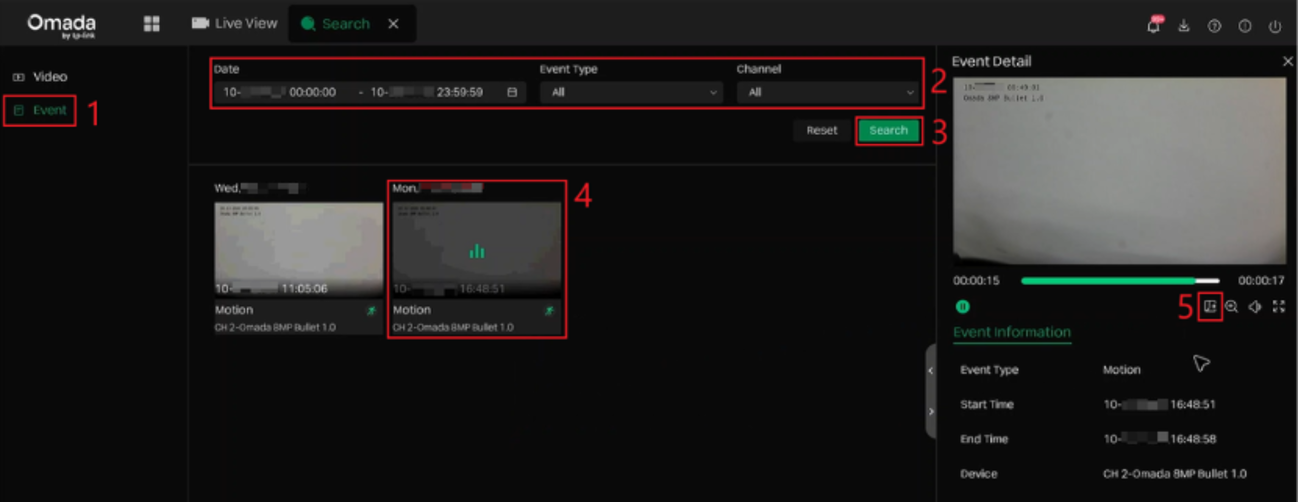Viewport: 1298px width, 502px height.
Task: Open the date range calendar icon
Action: coord(512,92)
